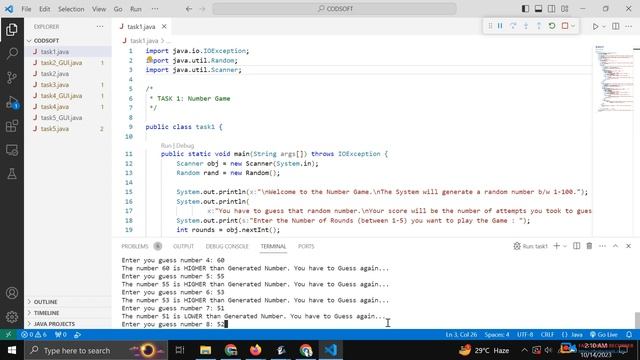Restart the debug session
Screen dimensions: 640x360
(552, 26)
